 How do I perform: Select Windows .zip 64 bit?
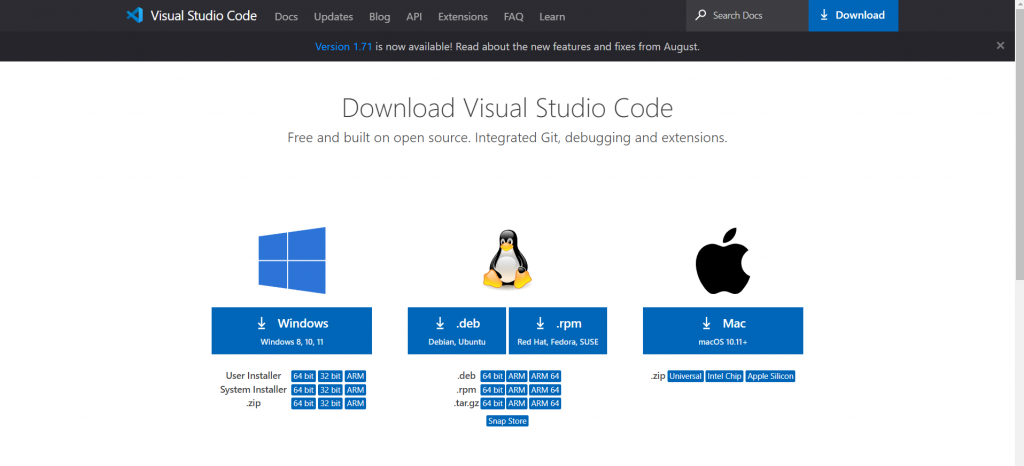coord(304,403)
